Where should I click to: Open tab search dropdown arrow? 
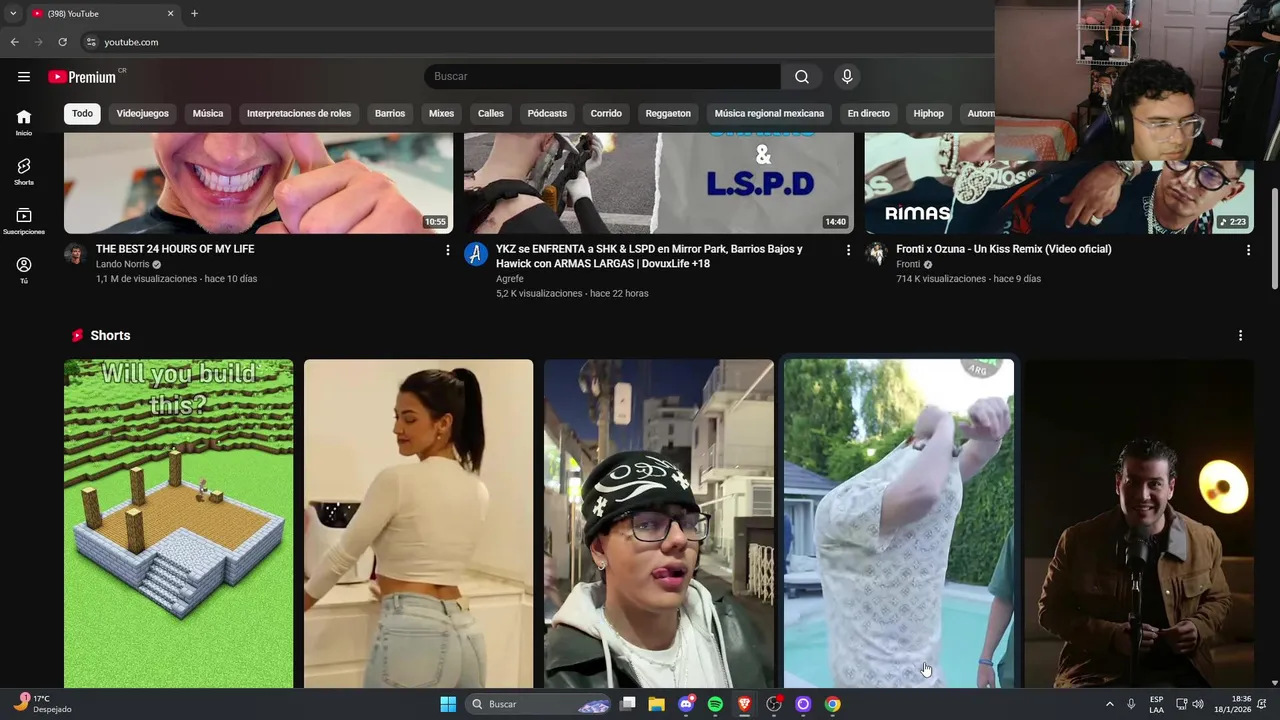[x=13, y=13]
